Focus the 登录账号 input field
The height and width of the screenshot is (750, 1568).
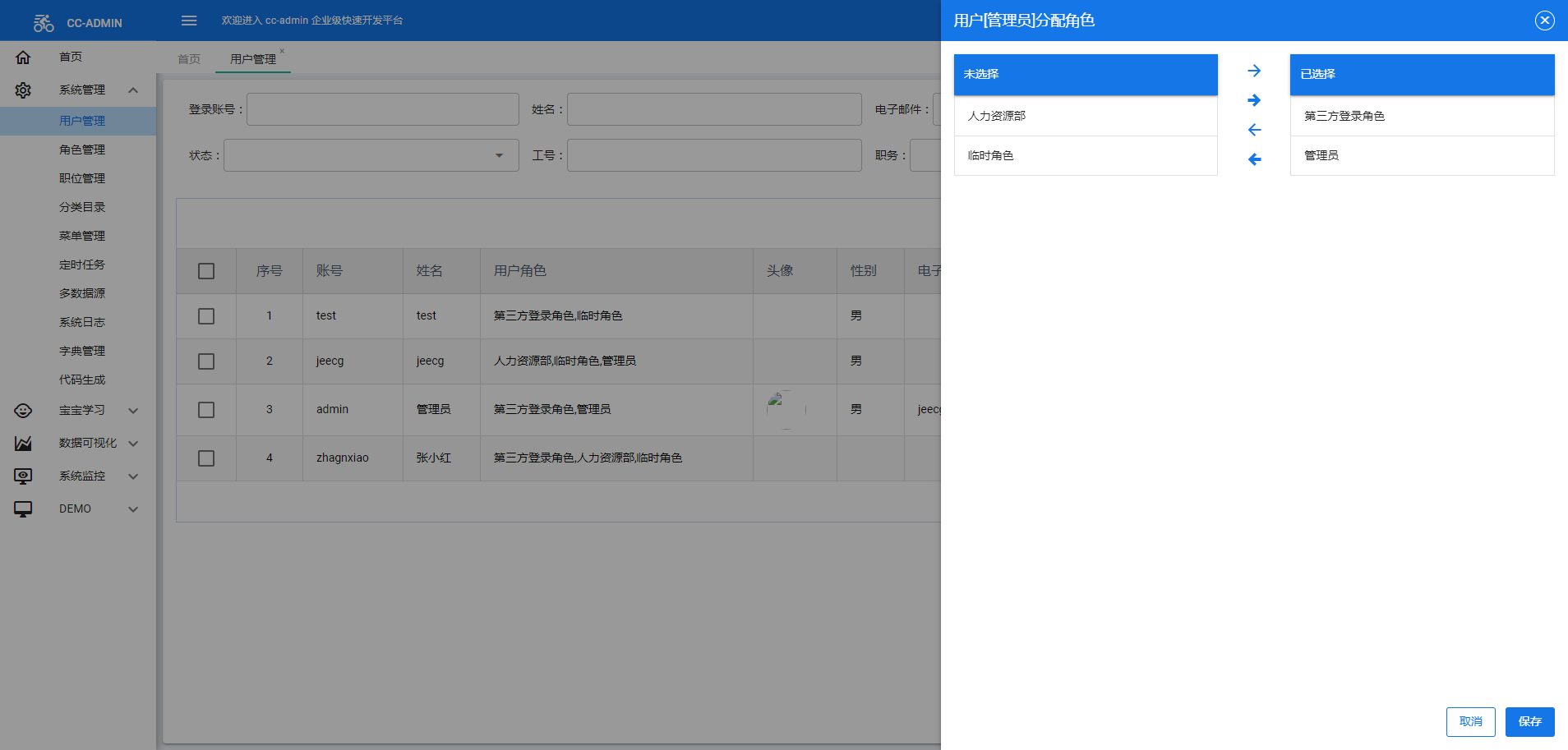point(383,109)
